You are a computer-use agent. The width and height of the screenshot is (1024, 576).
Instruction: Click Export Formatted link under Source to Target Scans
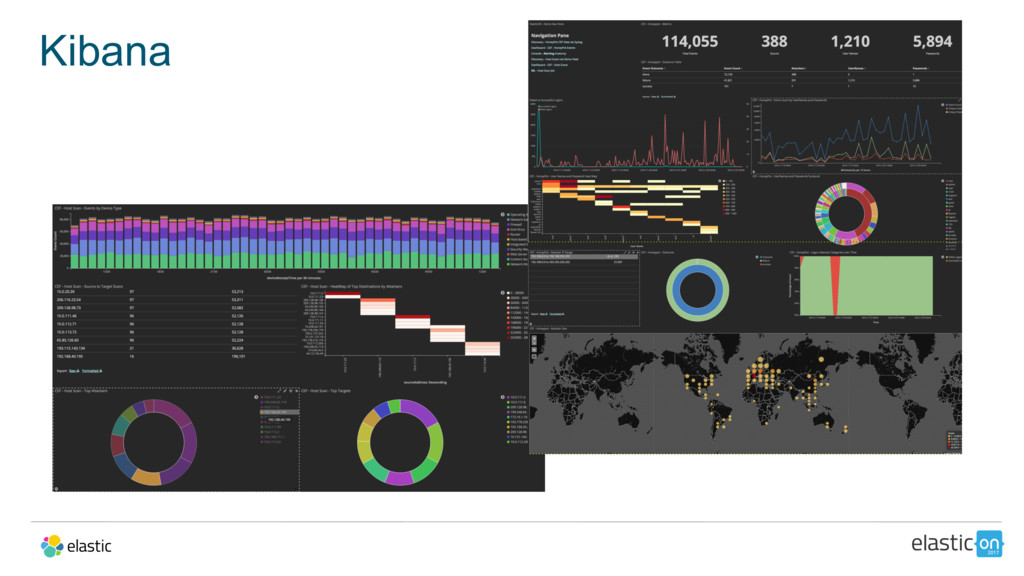pyautogui.click(x=92, y=371)
